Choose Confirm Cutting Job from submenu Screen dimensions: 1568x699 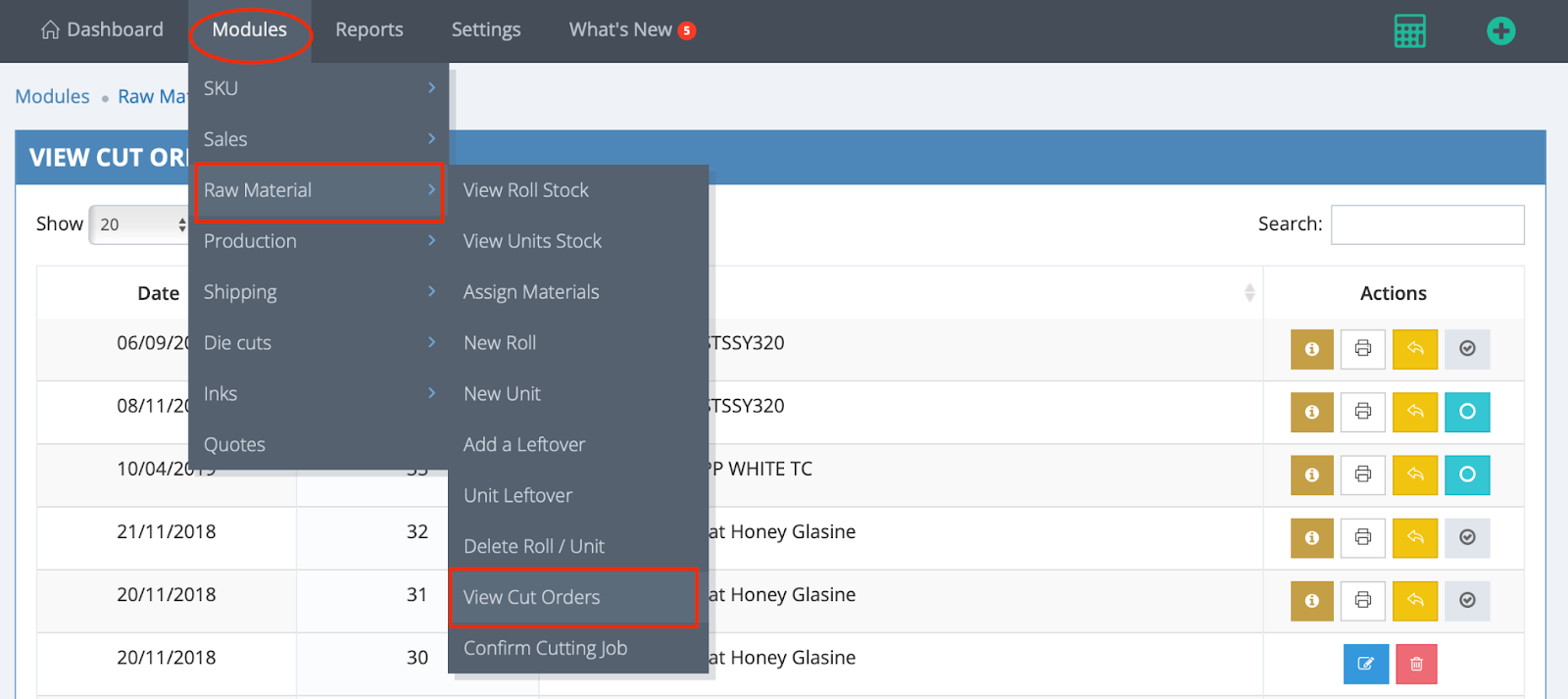coord(545,648)
